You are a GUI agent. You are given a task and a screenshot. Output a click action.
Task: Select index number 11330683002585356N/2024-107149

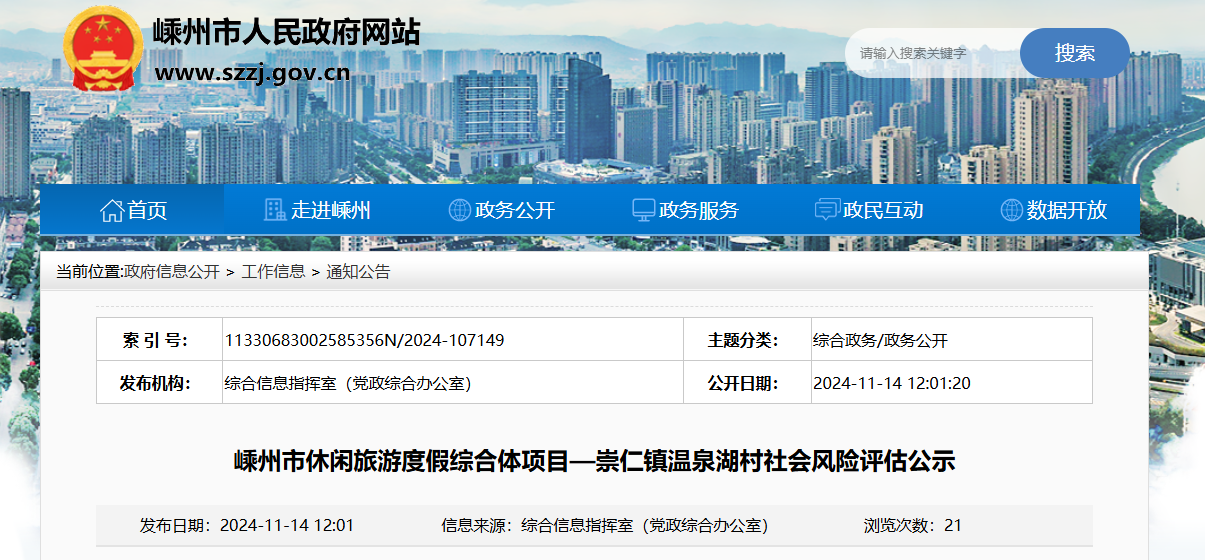point(365,340)
